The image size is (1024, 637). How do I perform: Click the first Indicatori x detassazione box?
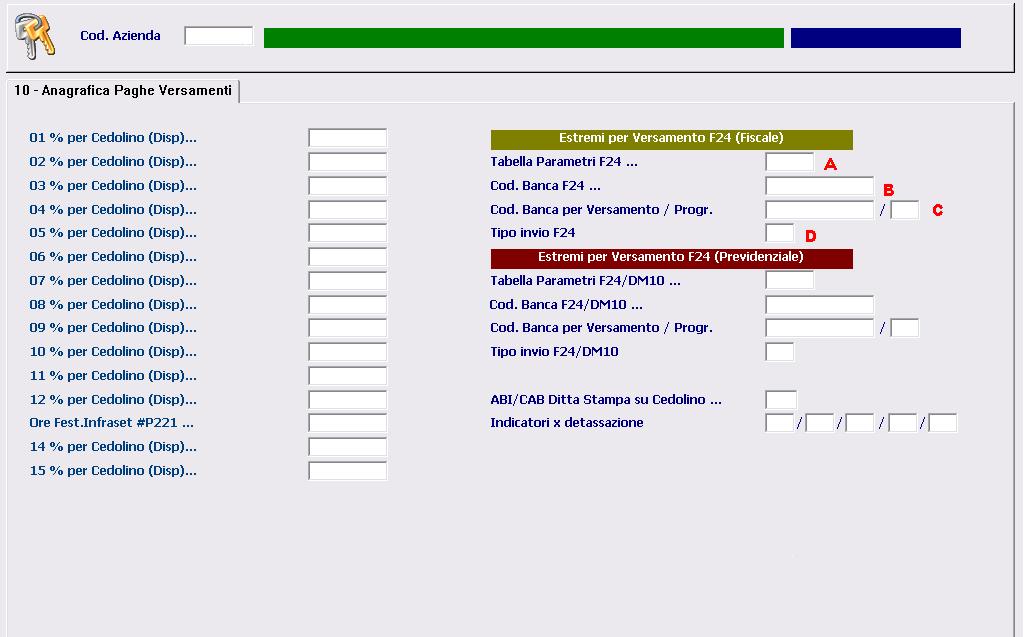[779, 423]
